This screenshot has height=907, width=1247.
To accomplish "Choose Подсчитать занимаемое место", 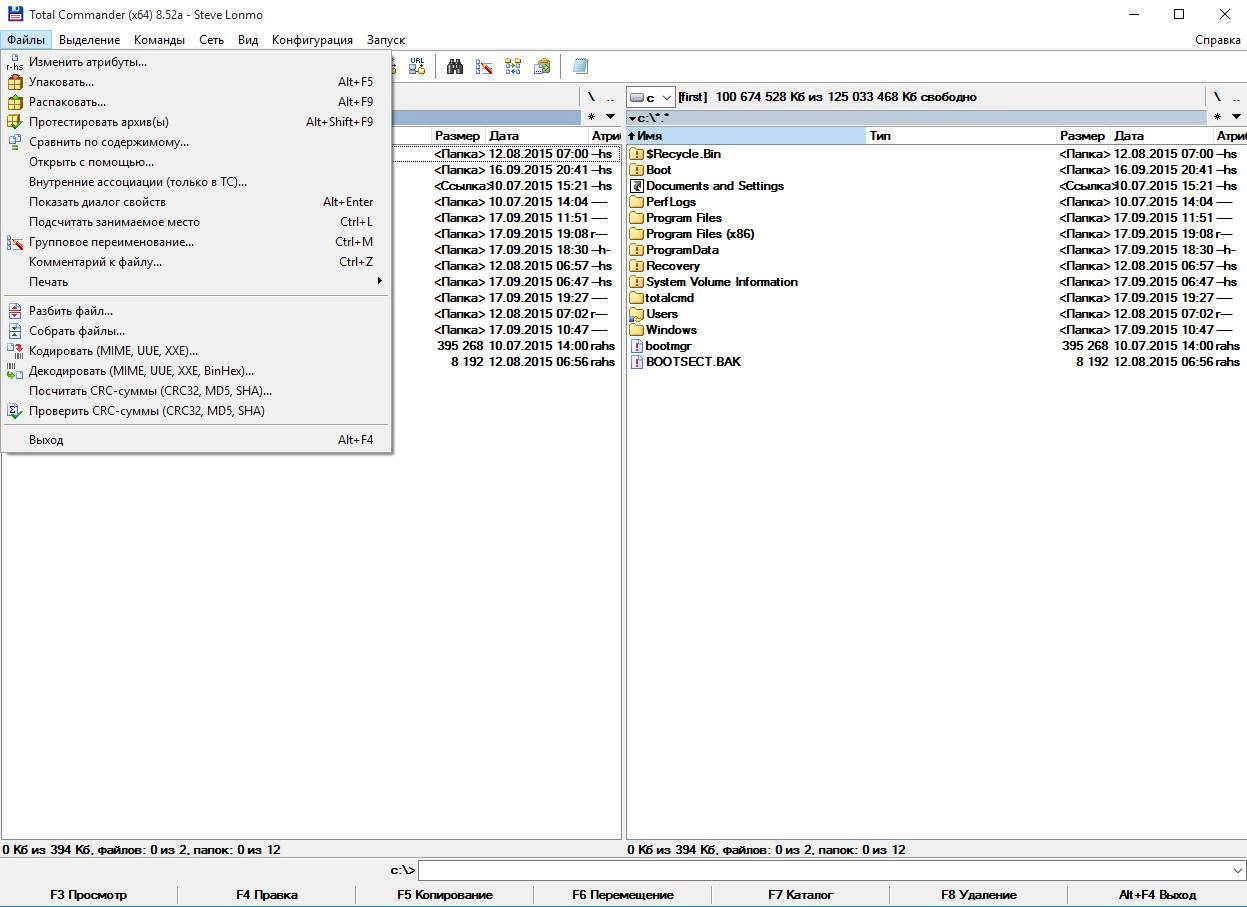I will (196, 222).
